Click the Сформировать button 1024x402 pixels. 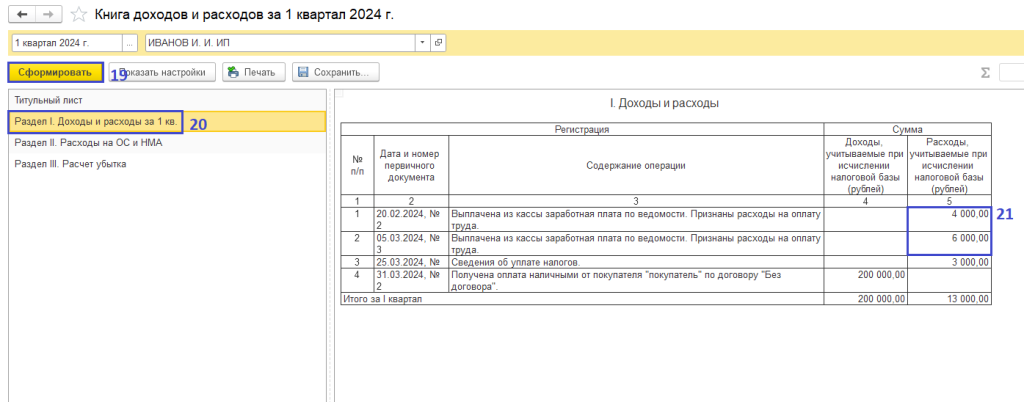56,72
